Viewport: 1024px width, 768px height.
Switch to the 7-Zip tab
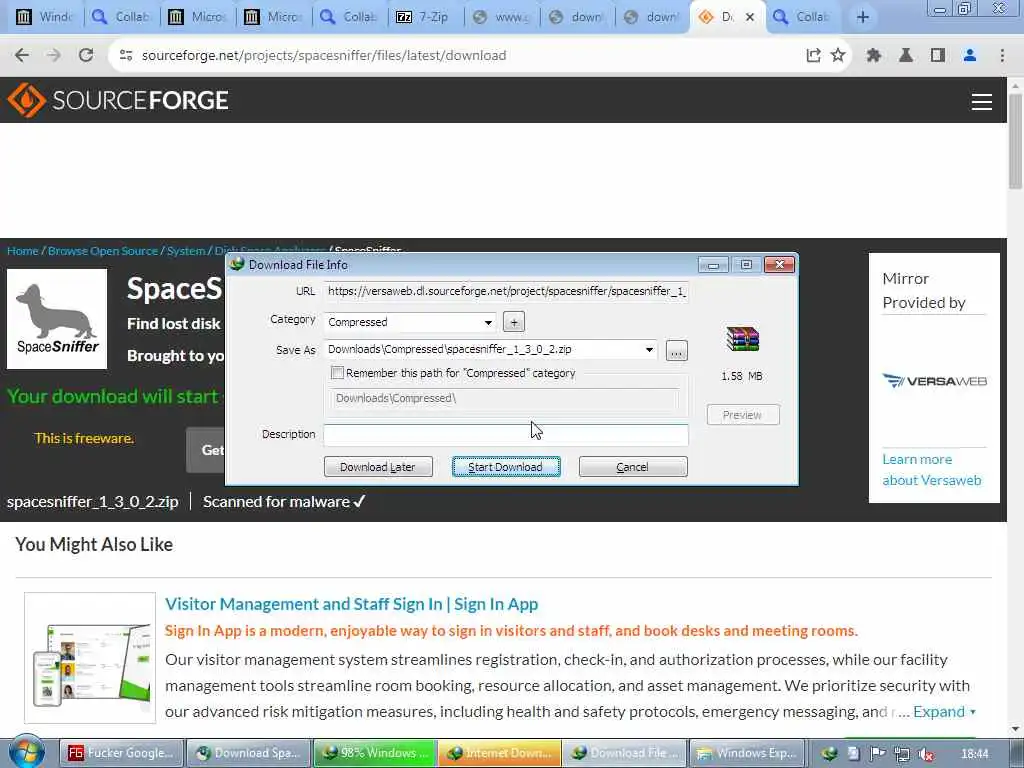click(424, 17)
